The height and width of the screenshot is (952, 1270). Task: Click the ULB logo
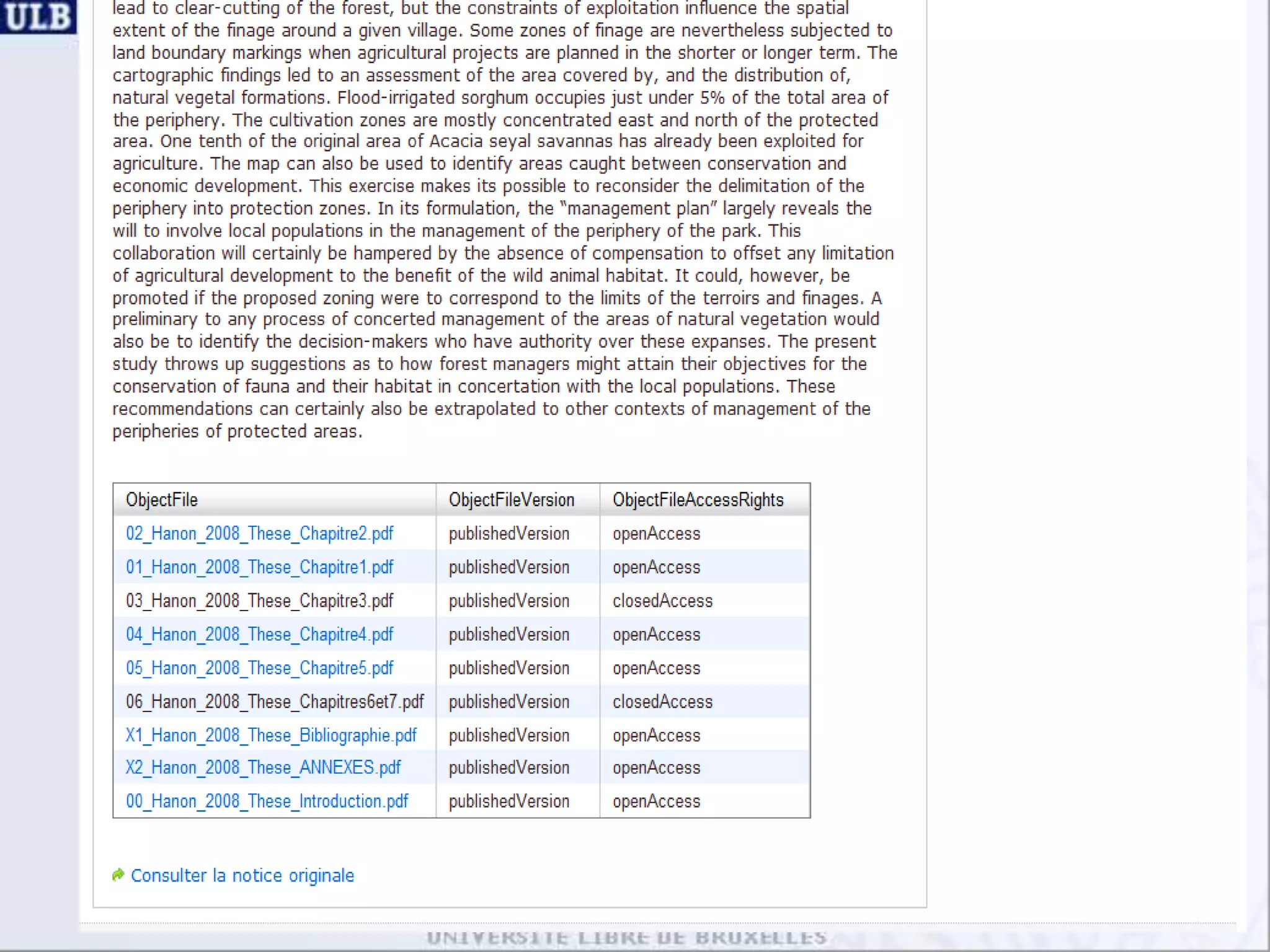tap(38, 16)
